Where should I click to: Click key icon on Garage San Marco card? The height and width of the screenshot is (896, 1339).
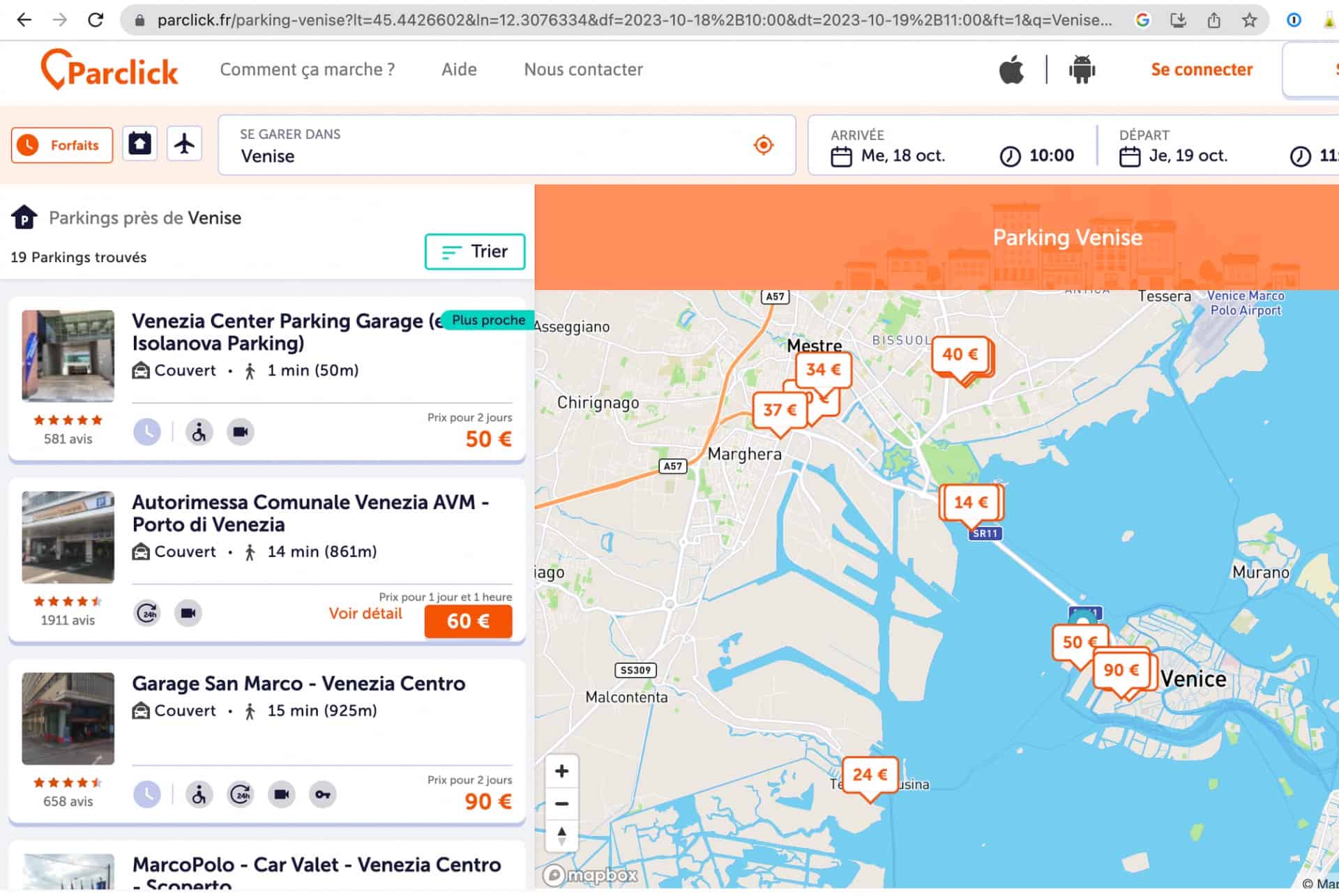tap(323, 795)
